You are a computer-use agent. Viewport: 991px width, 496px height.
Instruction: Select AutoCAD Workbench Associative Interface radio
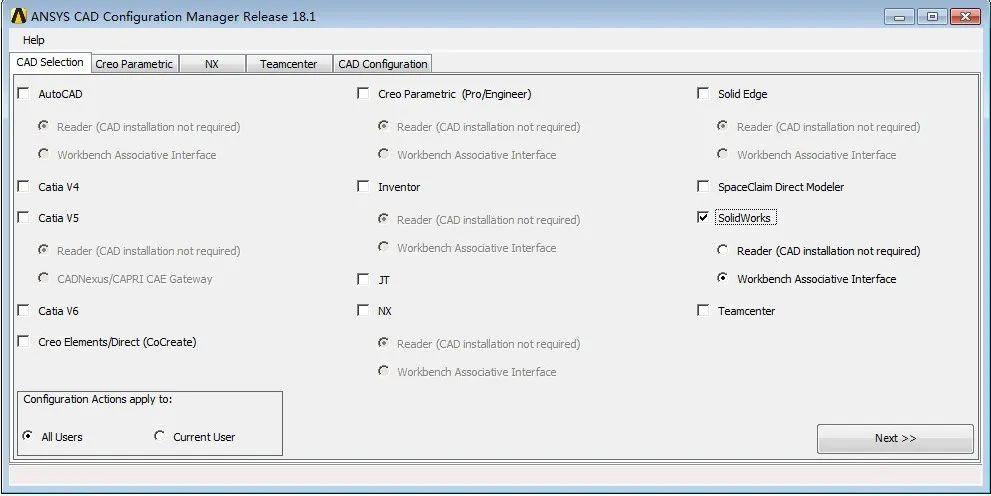pos(43,154)
